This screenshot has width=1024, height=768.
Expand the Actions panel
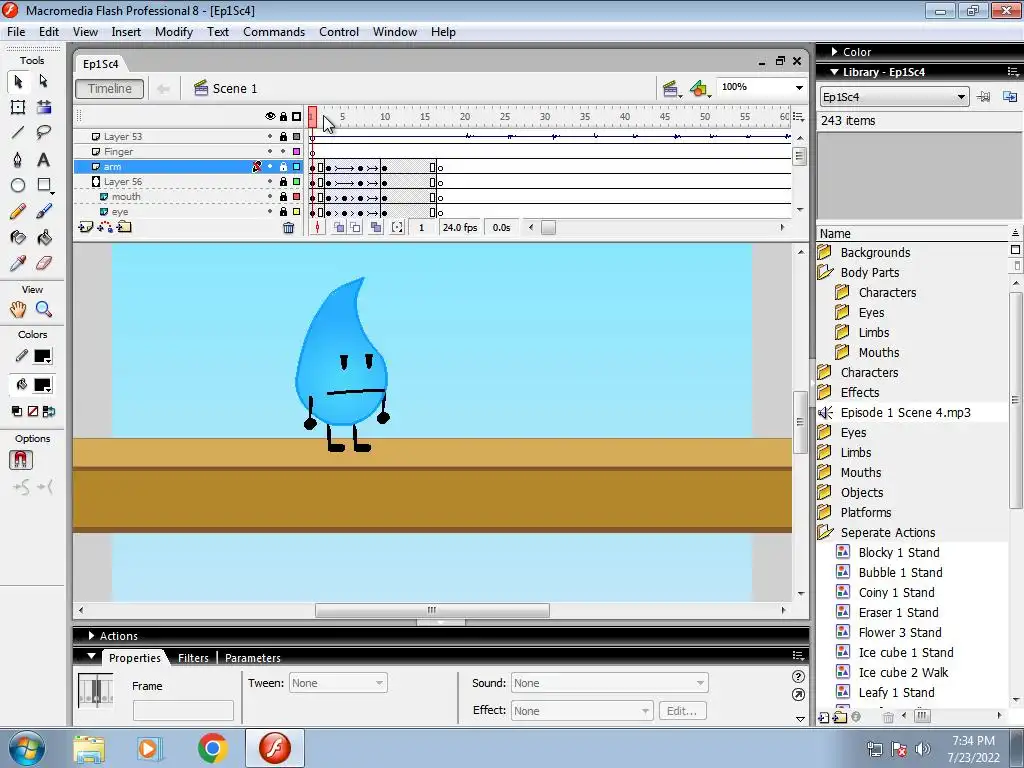pos(91,635)
